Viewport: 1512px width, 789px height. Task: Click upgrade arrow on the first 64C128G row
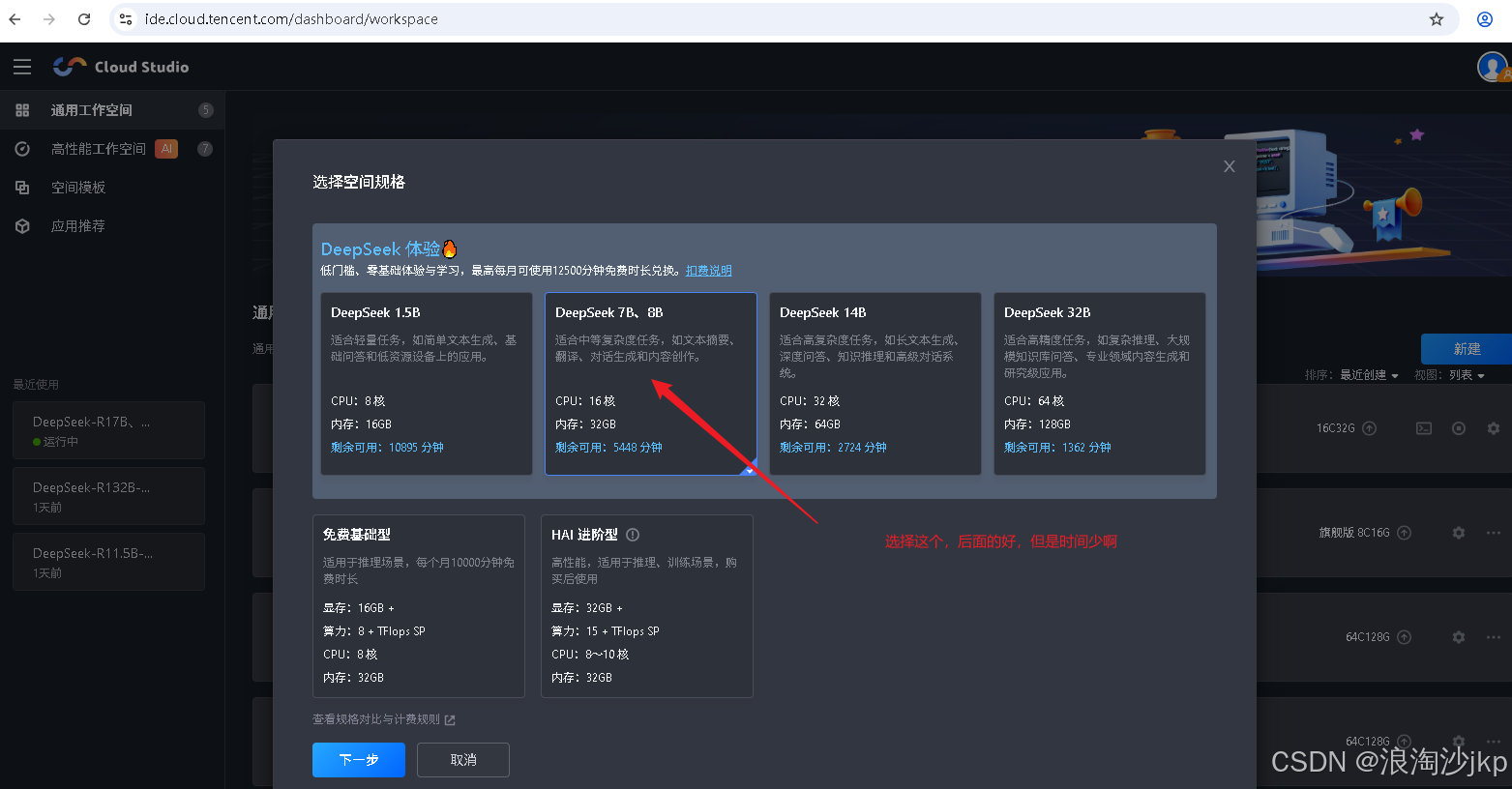tap(1405, 637)
